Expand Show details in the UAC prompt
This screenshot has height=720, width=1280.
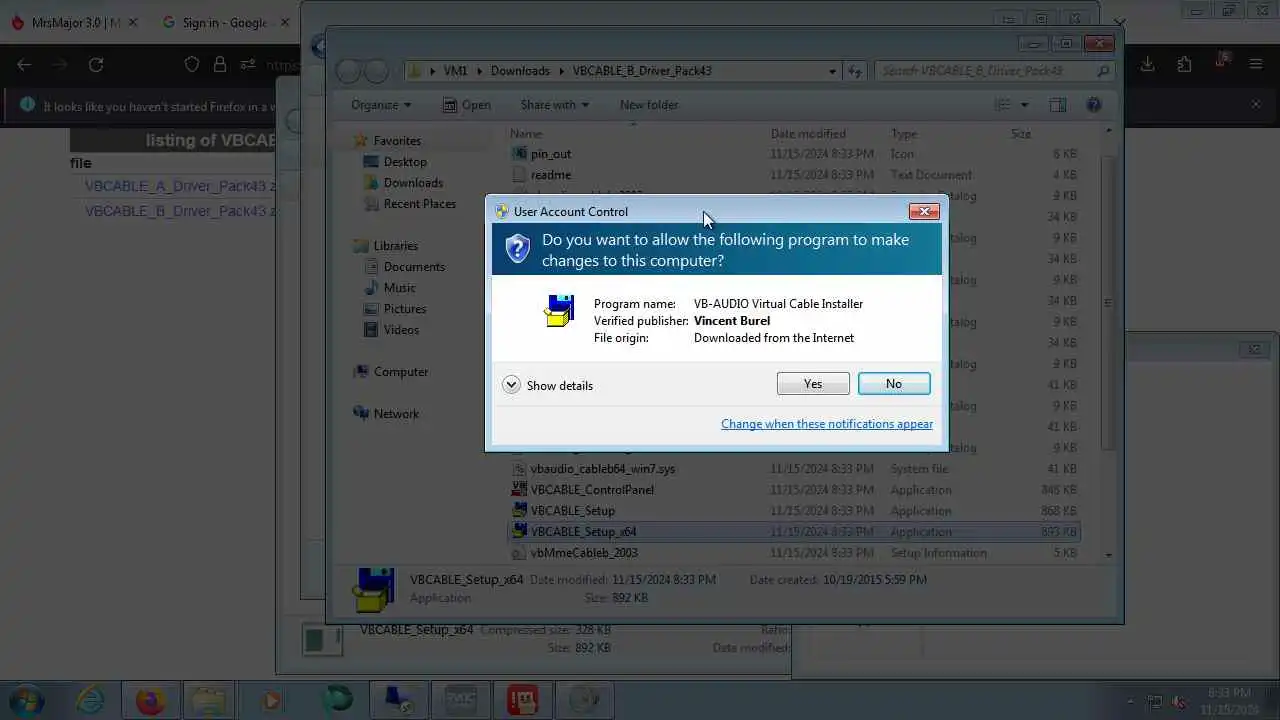[x=548, y=385]
